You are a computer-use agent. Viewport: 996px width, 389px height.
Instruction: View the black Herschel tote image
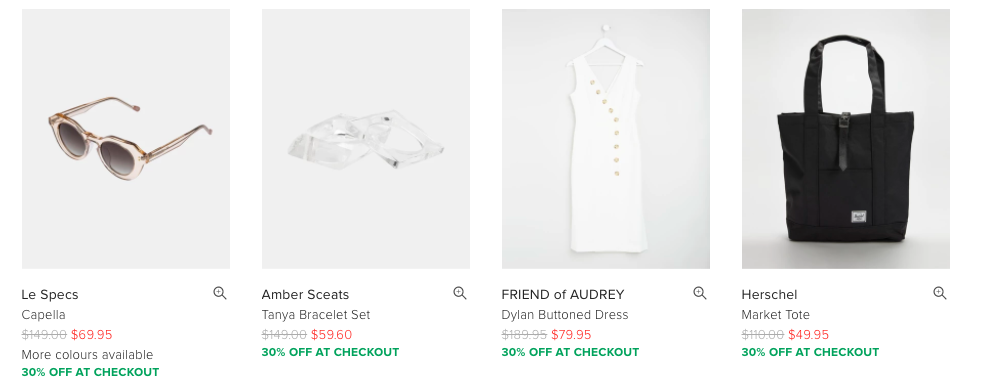tap(845, 139)
